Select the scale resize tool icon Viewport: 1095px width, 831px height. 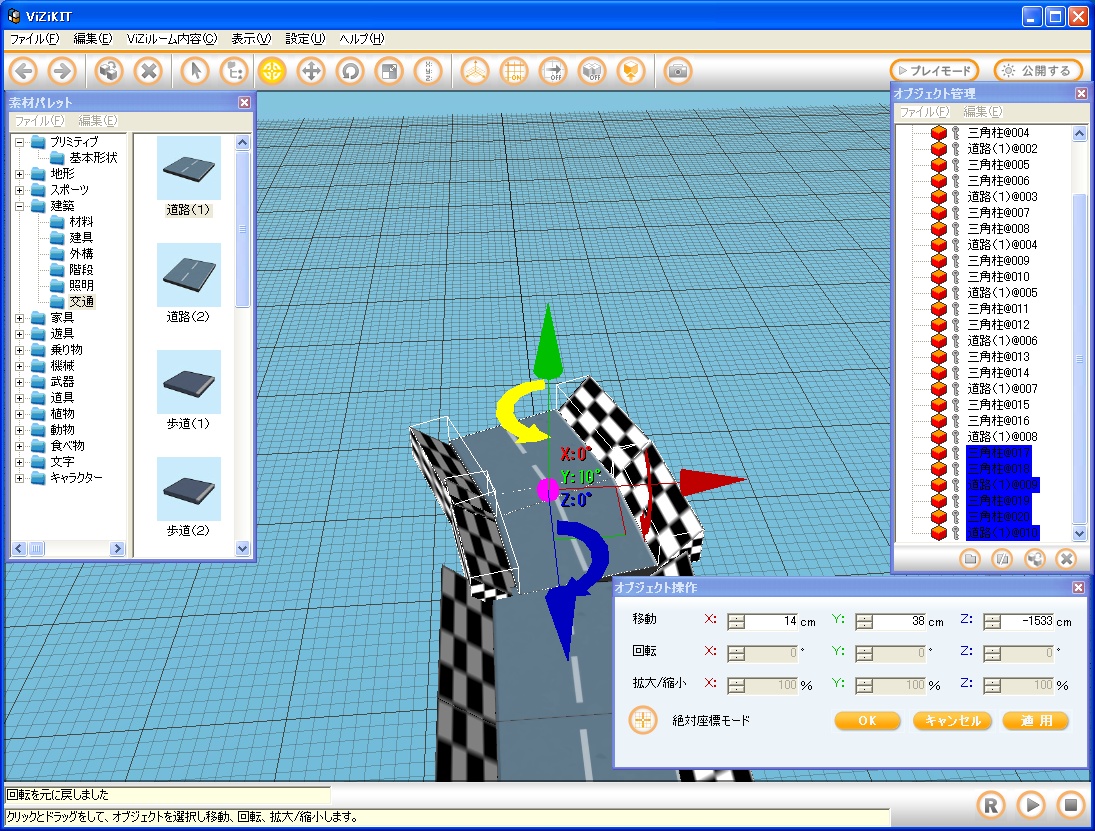(389, 71)
